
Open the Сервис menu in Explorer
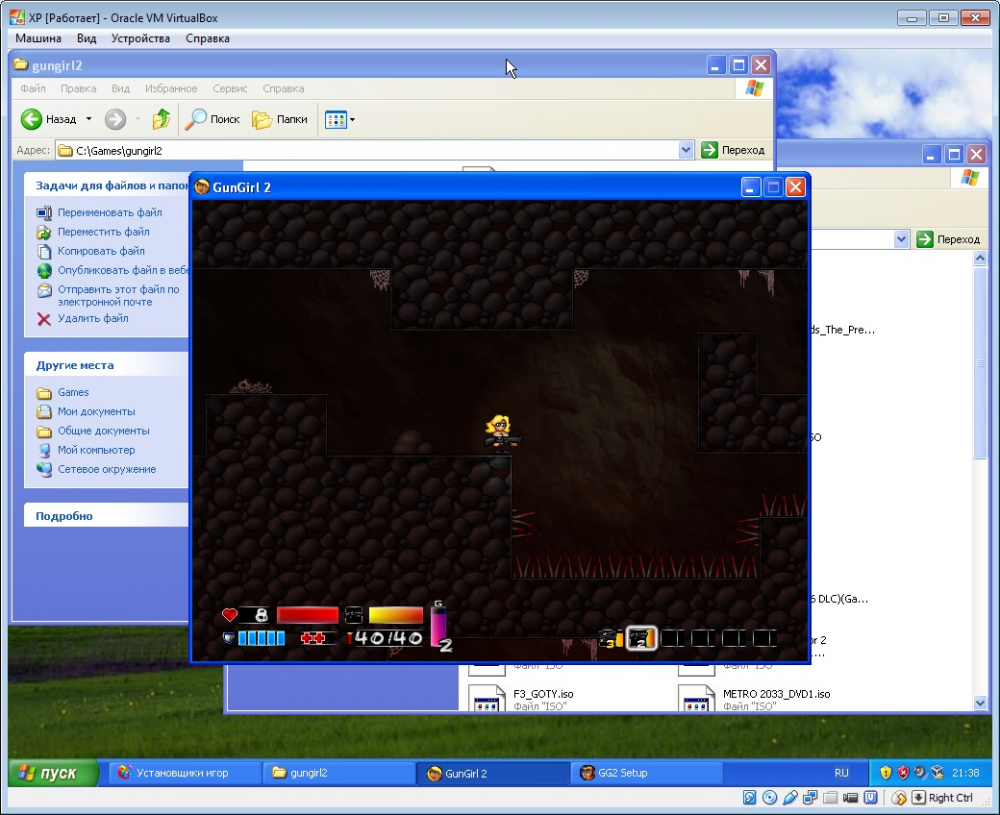tap(230, 89)
